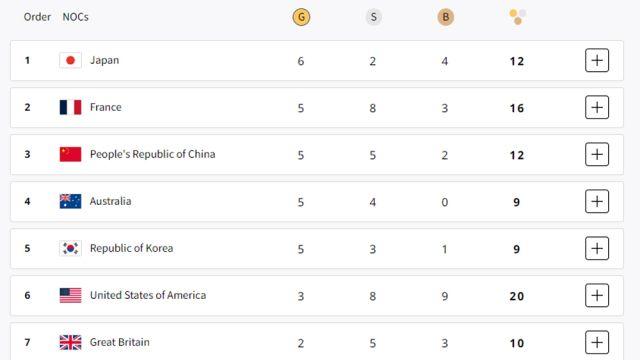Click the United States flag icon

tap(70, 295)
